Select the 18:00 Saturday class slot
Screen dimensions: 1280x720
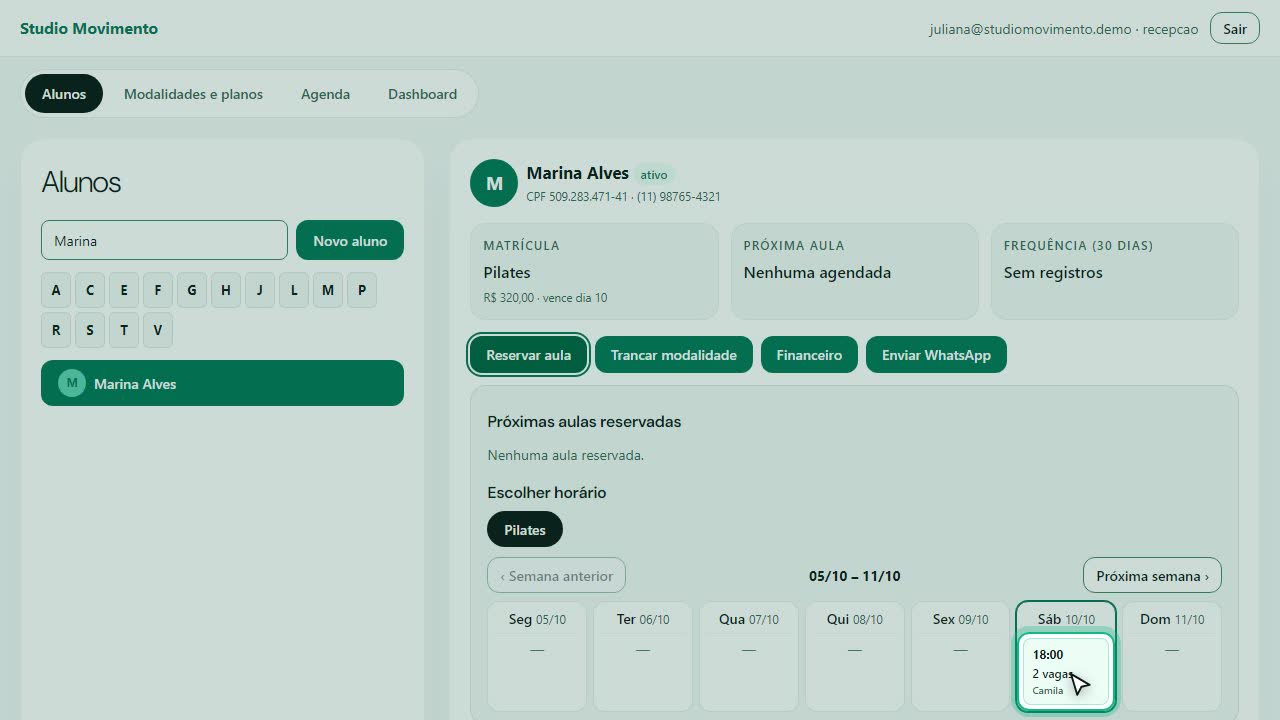click(1066, 673)
